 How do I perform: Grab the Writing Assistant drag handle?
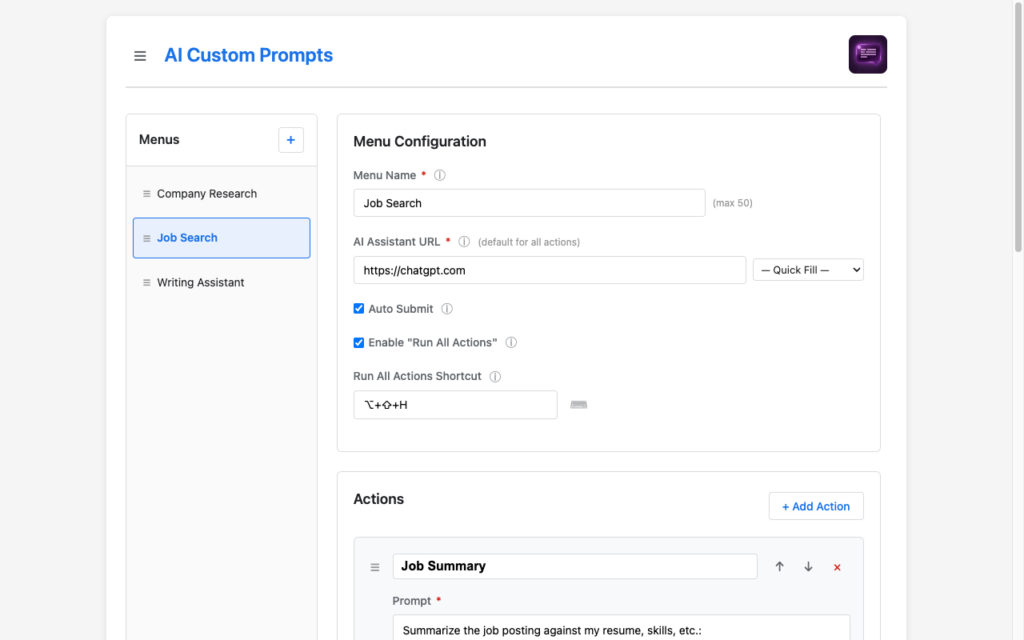[146, 283]
